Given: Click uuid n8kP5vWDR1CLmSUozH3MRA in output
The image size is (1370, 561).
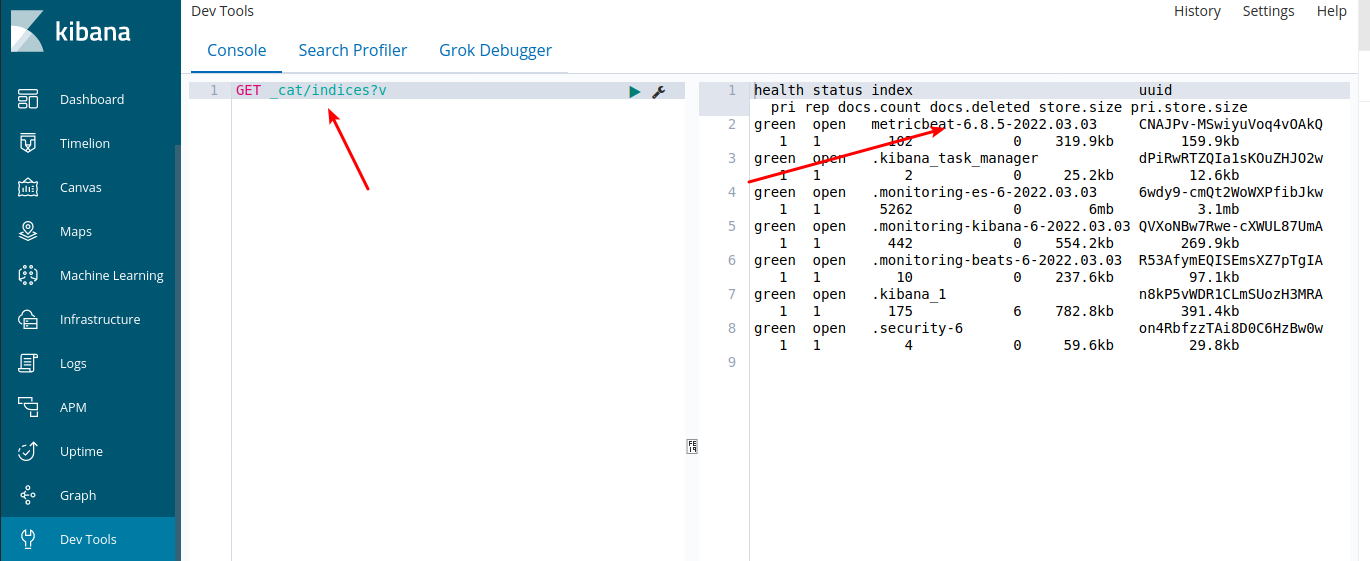Looking at the screenshot, I should point(1231,294).
